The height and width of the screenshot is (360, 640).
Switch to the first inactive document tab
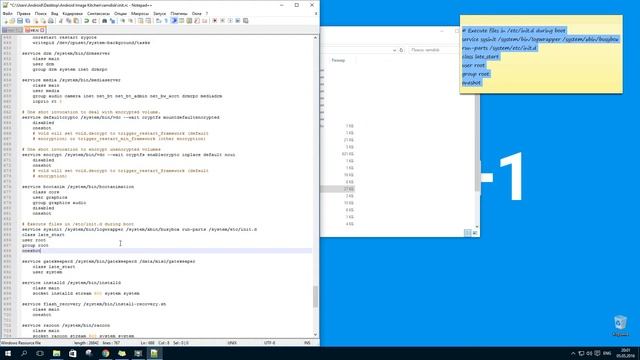point(12,30)
